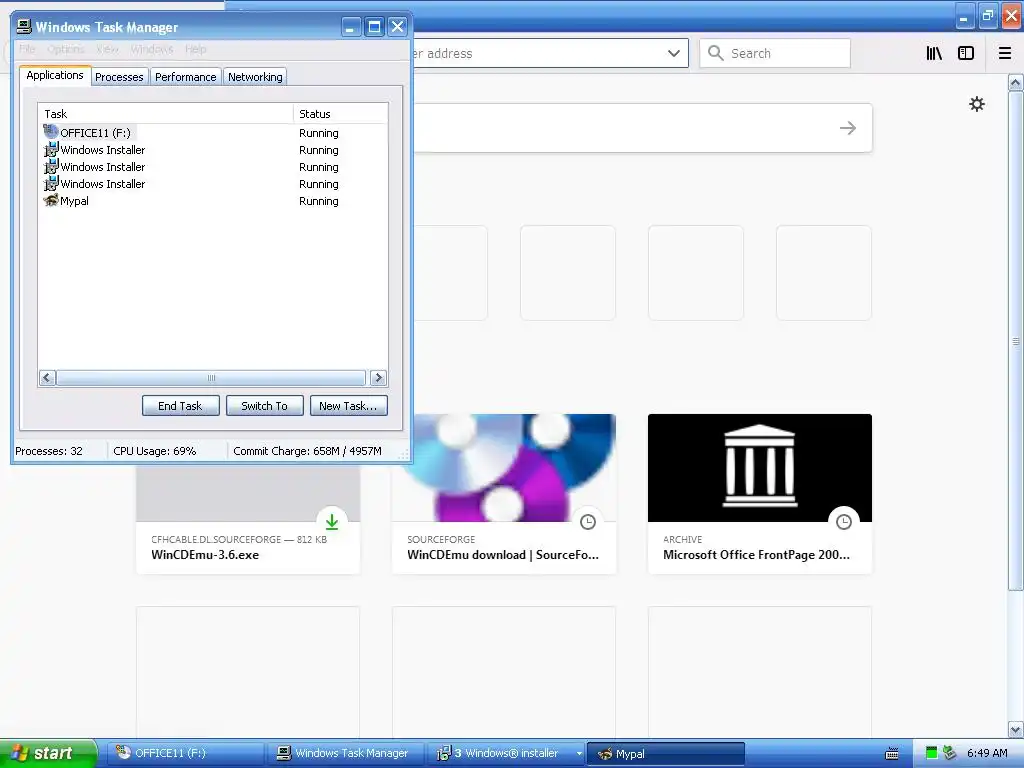The width and height of the screenshot is (1024, 768).
Task: Click the CPU Usage: 69% status entry
Action: 155,451
